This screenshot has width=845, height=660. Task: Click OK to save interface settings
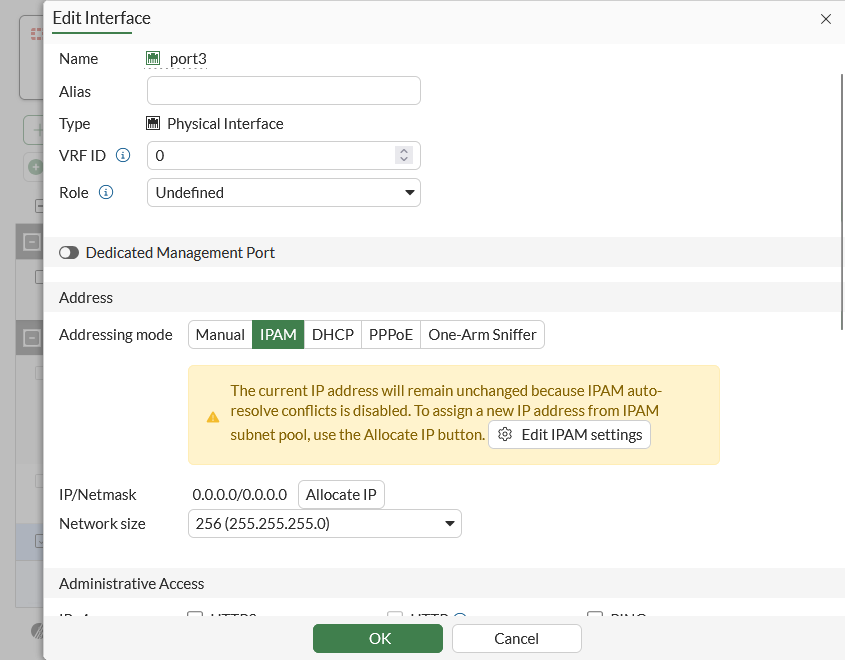point(377,638)
